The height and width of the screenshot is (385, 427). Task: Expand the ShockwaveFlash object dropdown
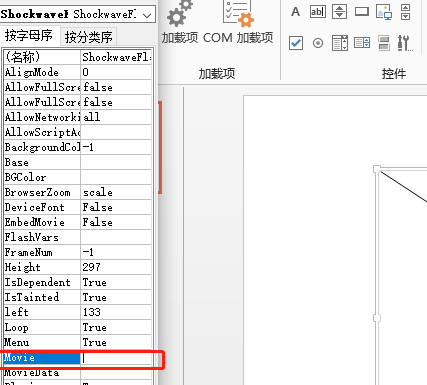pyautogui.click(x=147, y=15)
